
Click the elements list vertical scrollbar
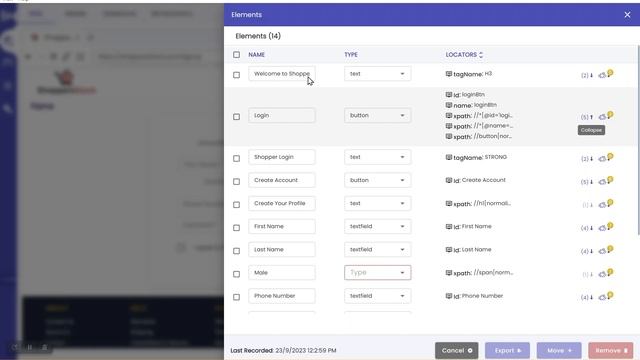click(638, 140)
